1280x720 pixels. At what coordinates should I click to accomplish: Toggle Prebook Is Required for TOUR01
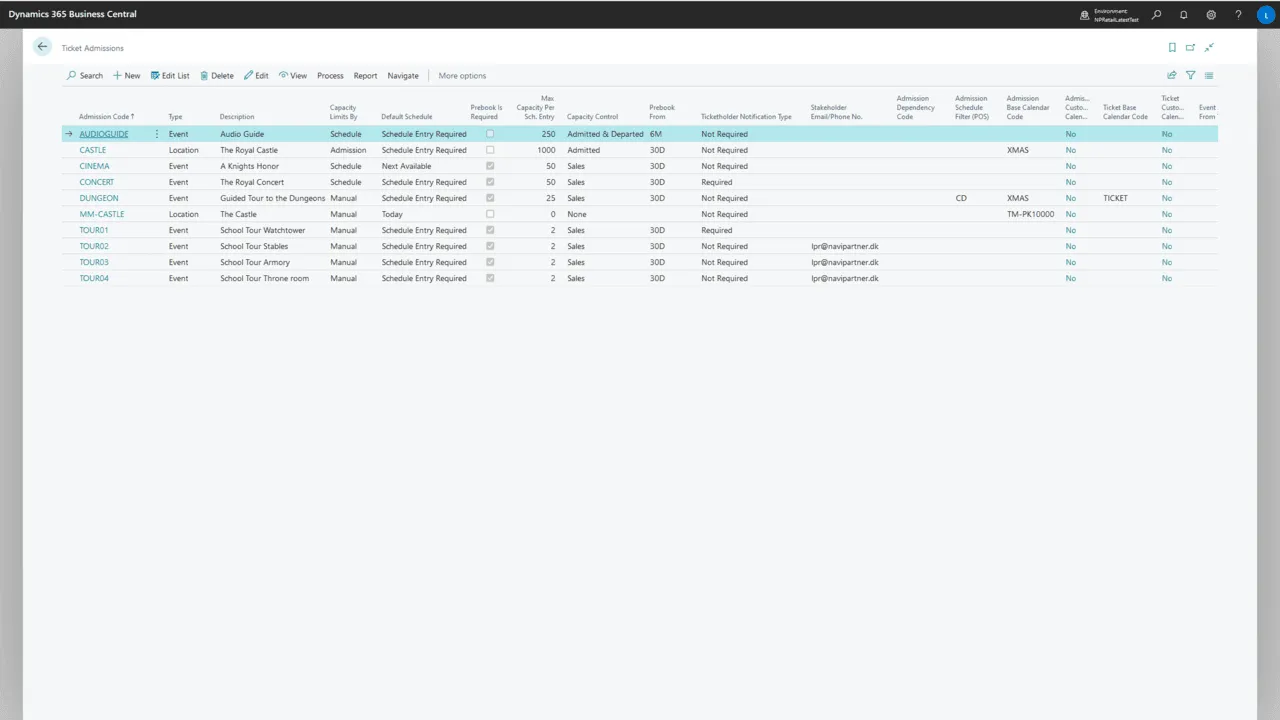point(490,230)
